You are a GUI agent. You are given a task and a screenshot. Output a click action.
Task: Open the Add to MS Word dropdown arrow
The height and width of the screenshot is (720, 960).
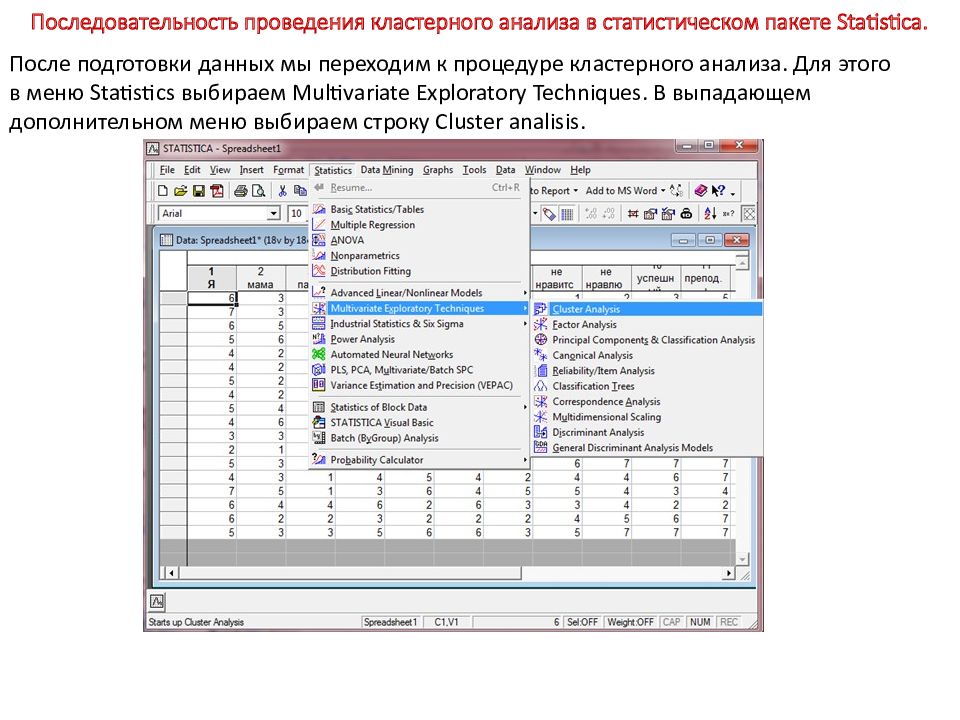[662, 191]
